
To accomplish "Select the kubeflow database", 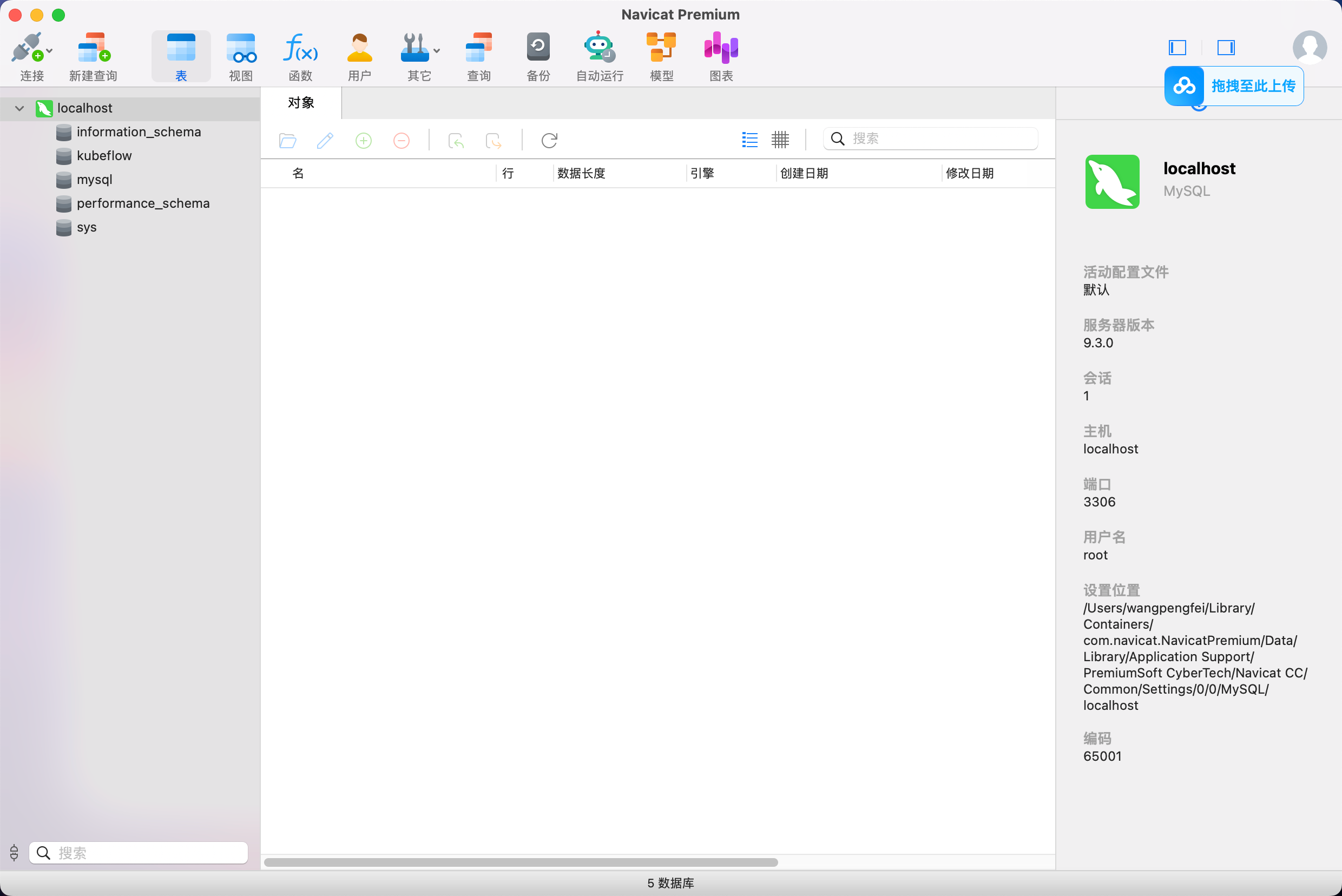I will (x=104, y=155).
